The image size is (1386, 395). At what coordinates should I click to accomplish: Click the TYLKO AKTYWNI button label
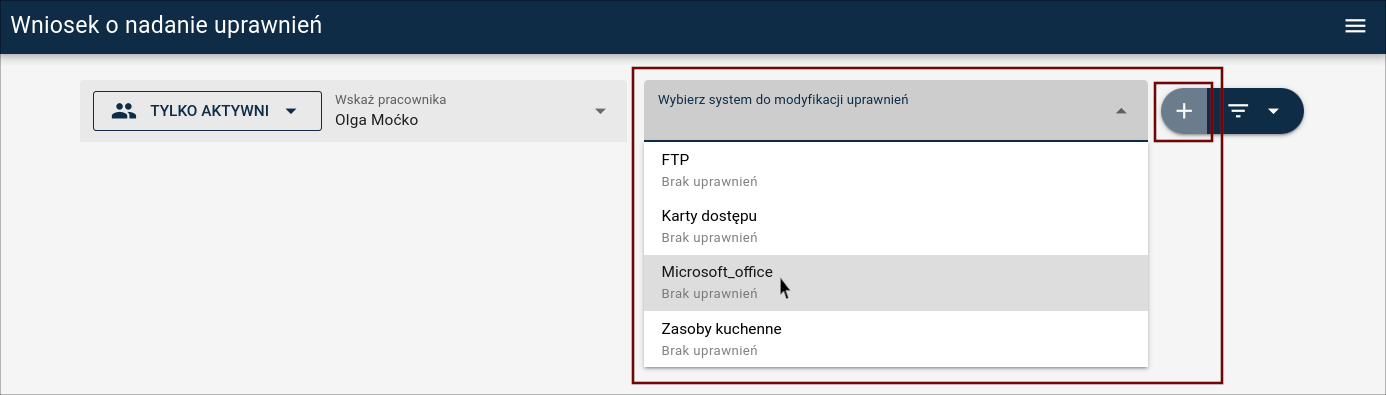[x=209, y=111]
